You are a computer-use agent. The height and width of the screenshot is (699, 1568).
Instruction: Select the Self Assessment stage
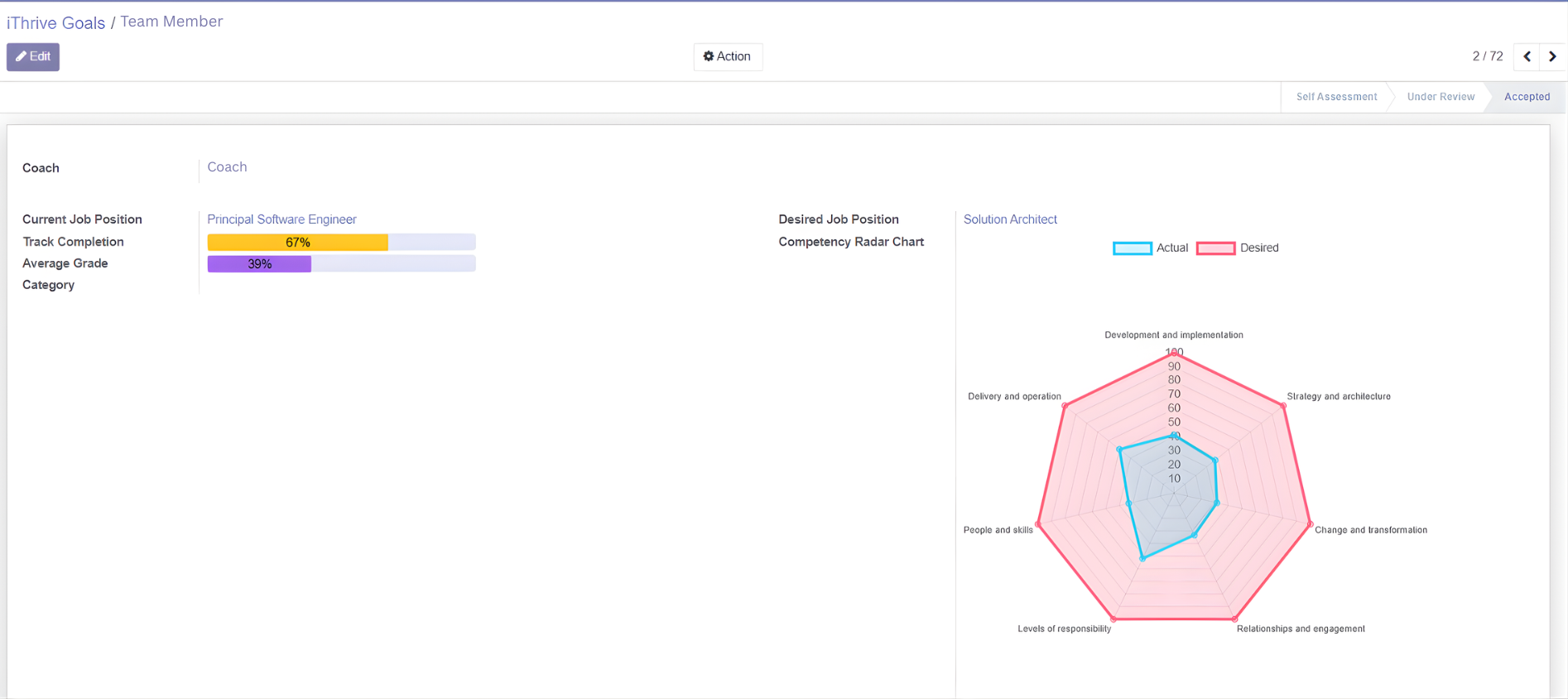1335,97
